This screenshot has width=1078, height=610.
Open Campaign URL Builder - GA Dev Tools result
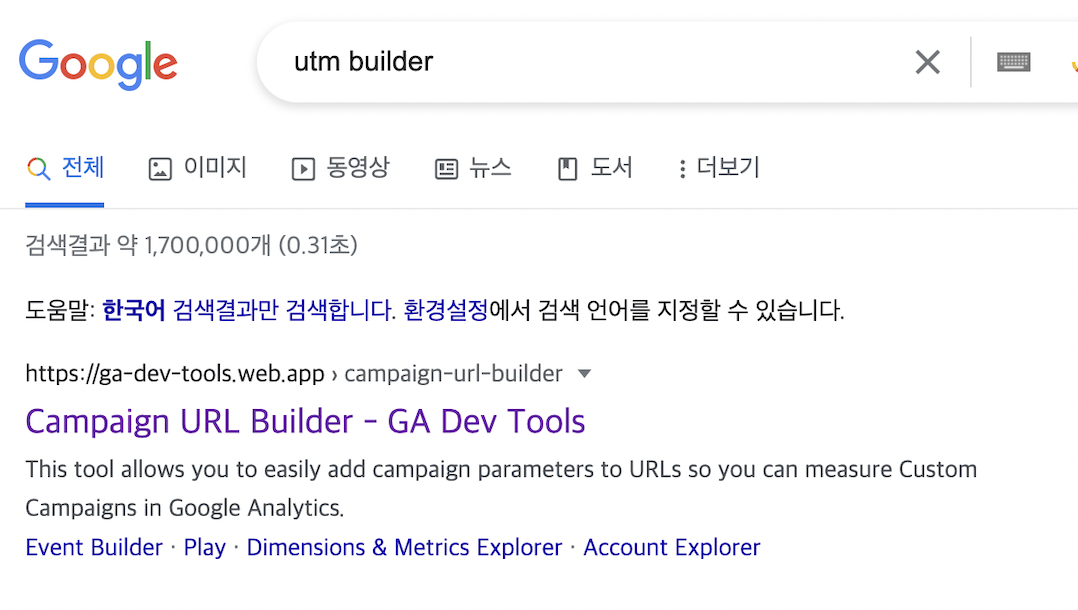coord(305,421)
